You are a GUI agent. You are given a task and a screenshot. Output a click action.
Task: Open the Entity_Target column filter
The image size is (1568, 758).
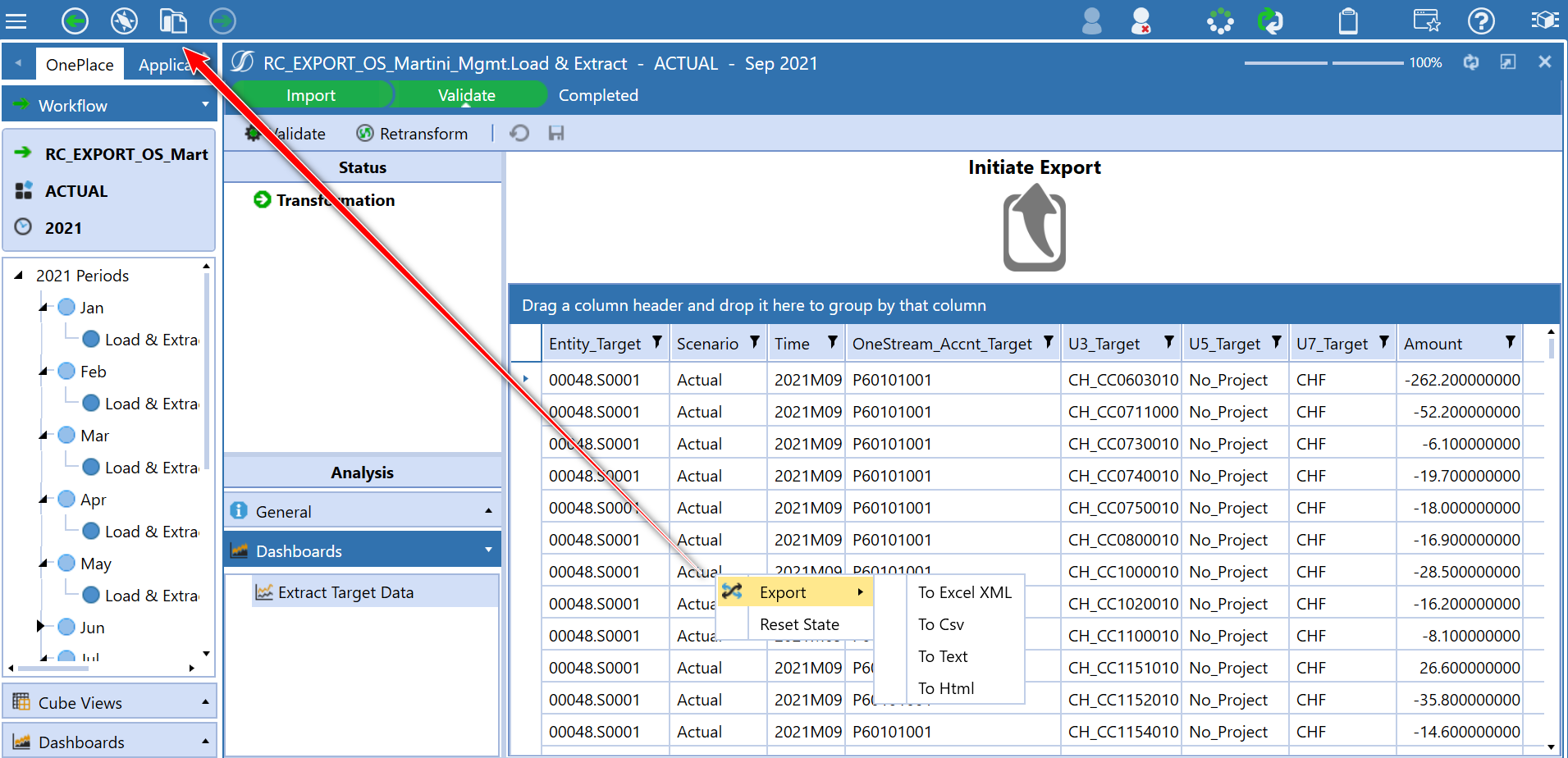pos(656,343)
